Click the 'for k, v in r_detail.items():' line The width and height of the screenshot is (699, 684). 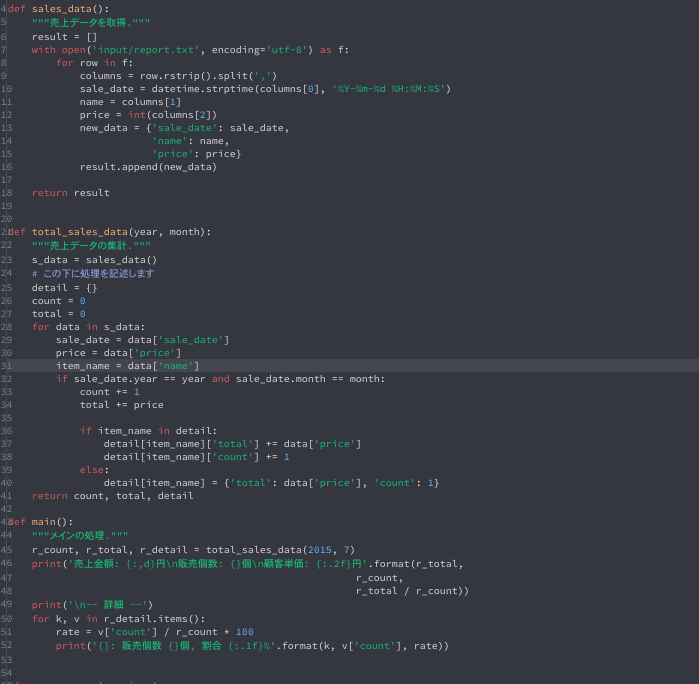click(x=119, y=619)
